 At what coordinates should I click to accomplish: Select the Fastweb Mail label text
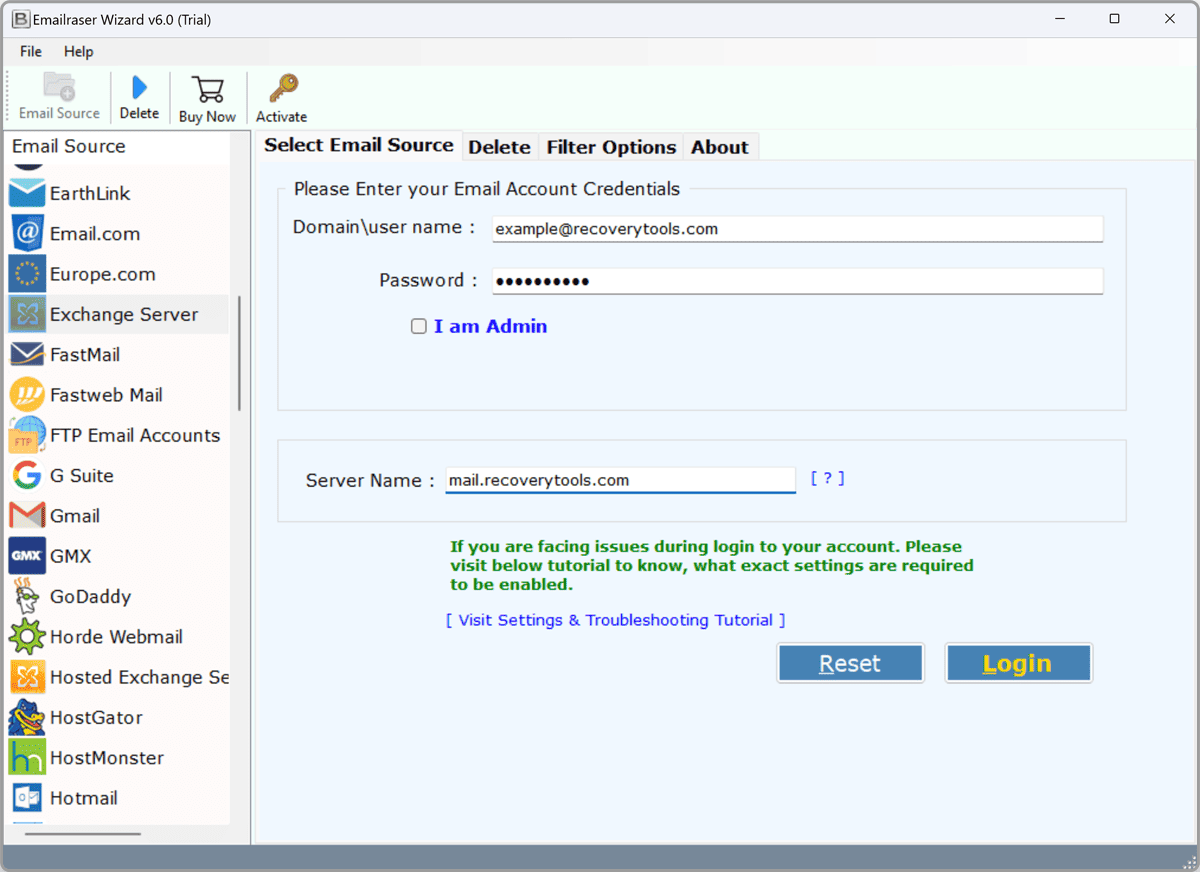pyautogui.click(x=106, y=395)
